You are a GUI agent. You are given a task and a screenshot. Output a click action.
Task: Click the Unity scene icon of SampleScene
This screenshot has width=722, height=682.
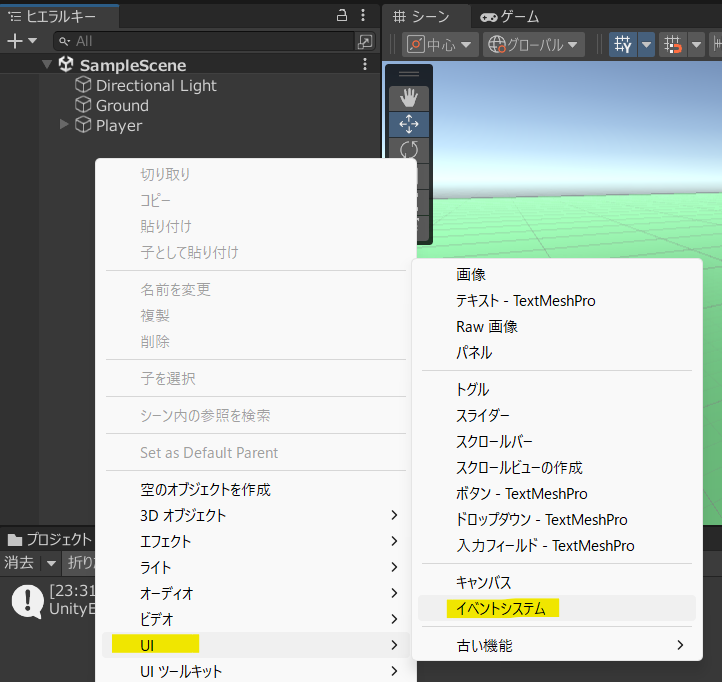pyautogui.click(x=66, y=64)
